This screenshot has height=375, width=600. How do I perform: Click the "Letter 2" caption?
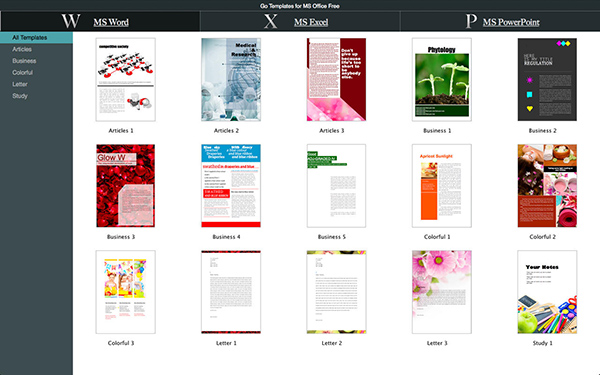332,343
